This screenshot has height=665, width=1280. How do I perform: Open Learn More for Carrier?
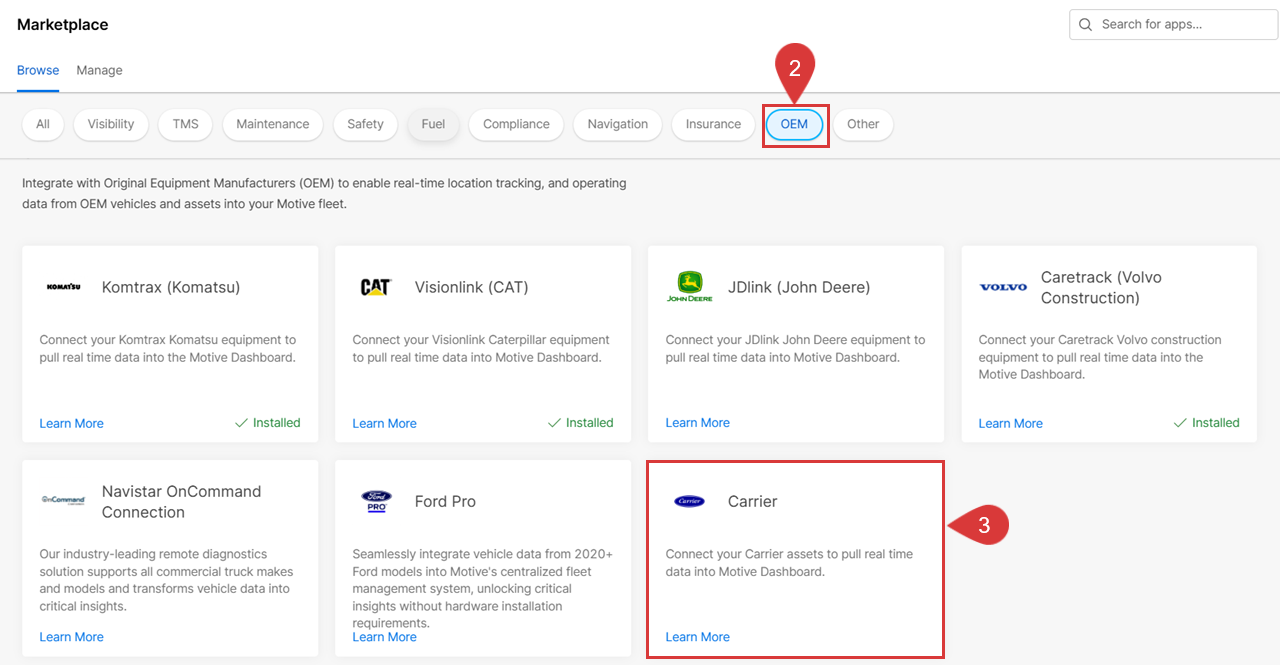click(697, 637)
